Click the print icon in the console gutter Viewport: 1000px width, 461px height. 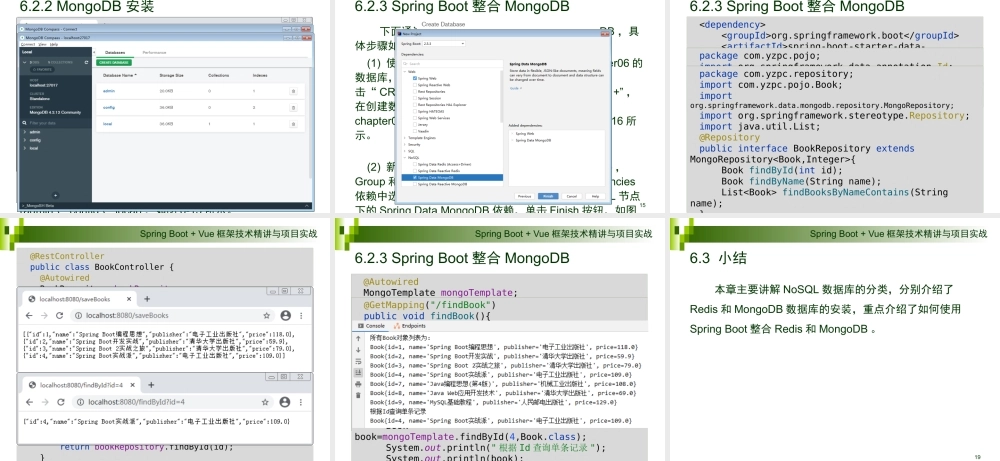coord(358,384)
